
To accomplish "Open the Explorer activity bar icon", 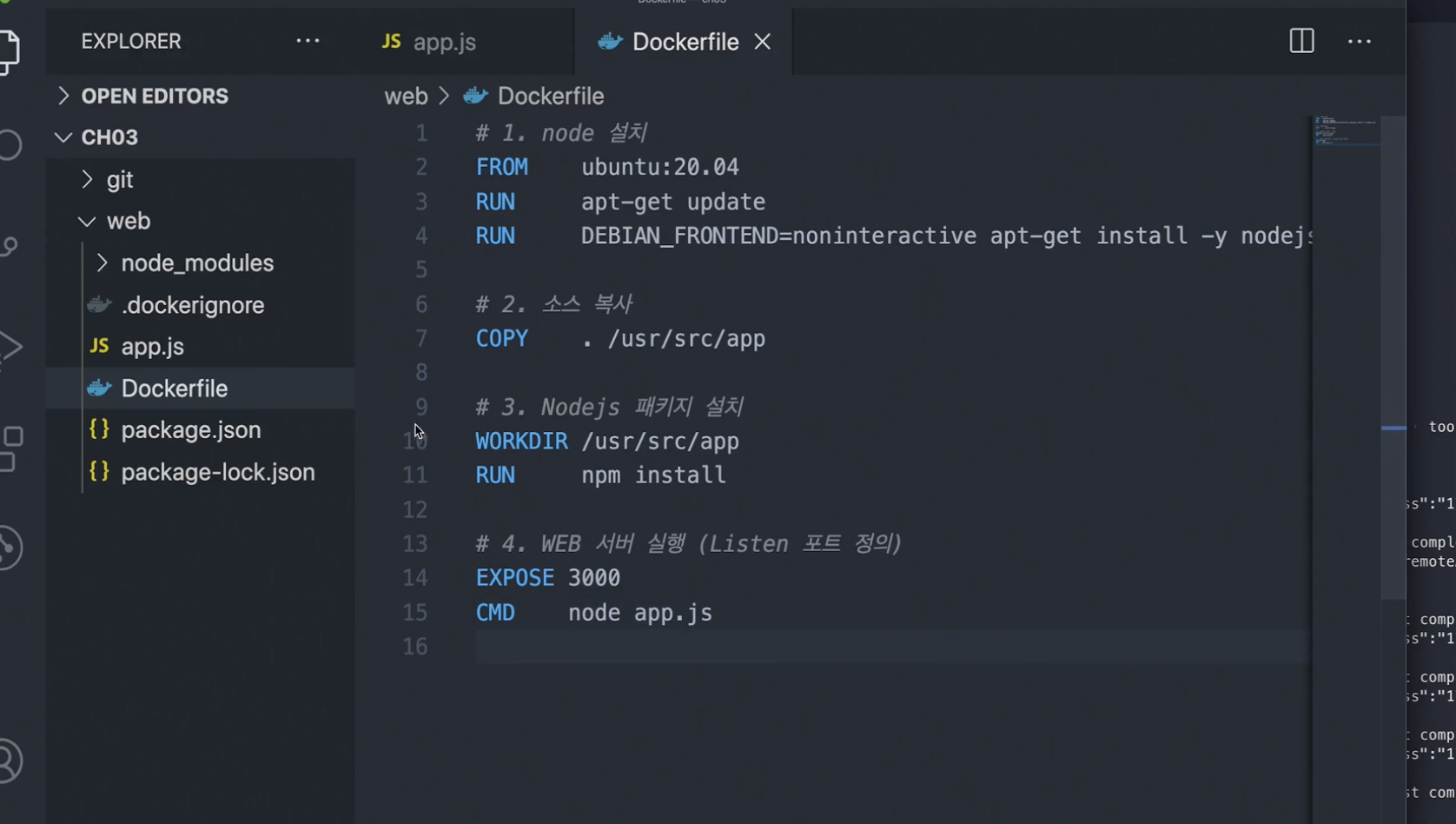I will coord(9,52).
